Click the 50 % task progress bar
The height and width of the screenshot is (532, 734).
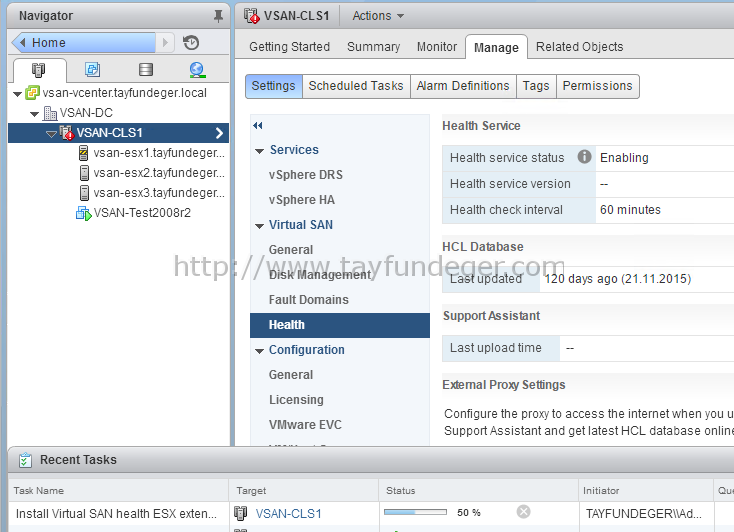(415, 512)
